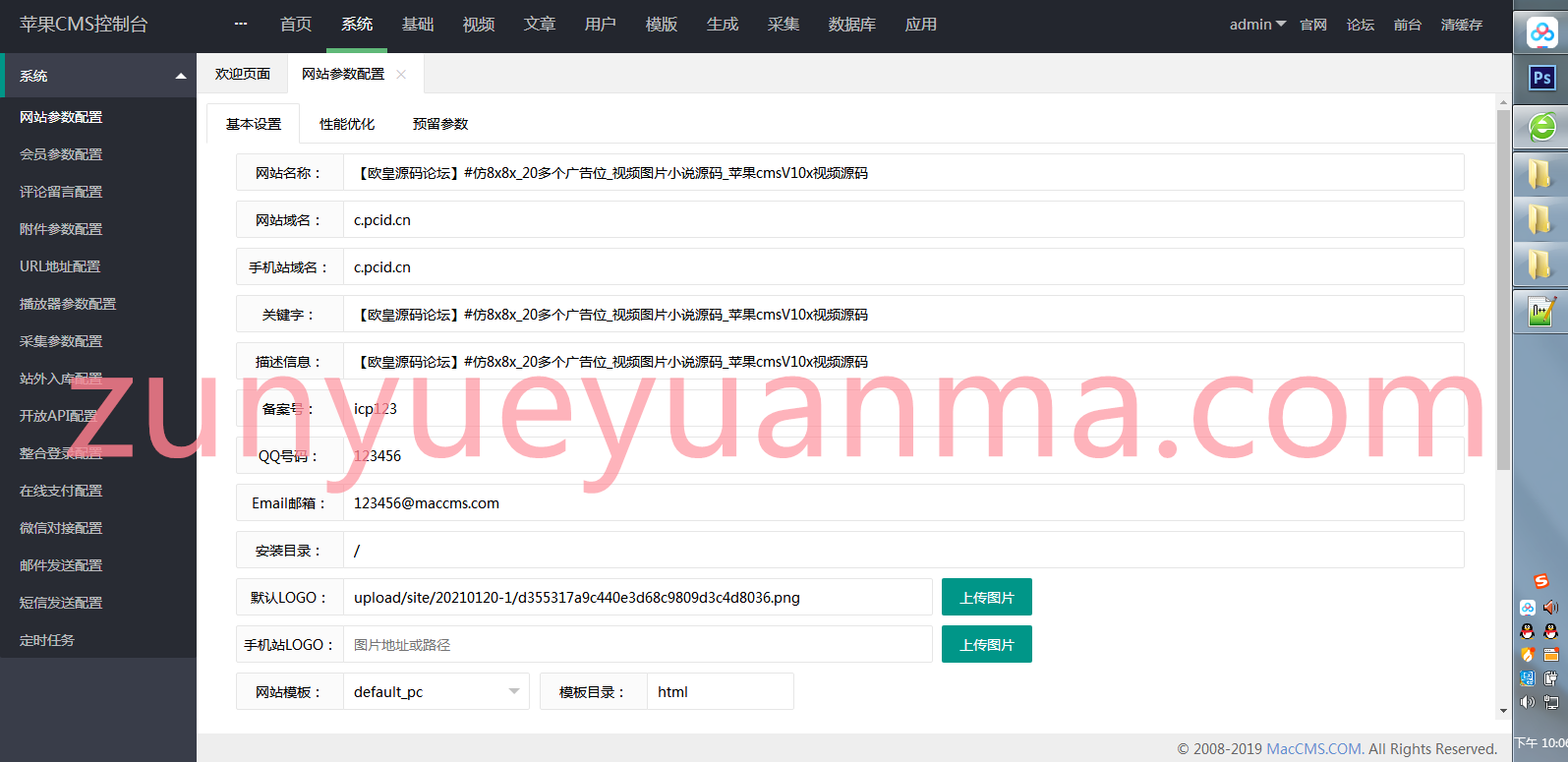
Task: Click the 手机站域名 input field
Action: click(x=903, y=266)
